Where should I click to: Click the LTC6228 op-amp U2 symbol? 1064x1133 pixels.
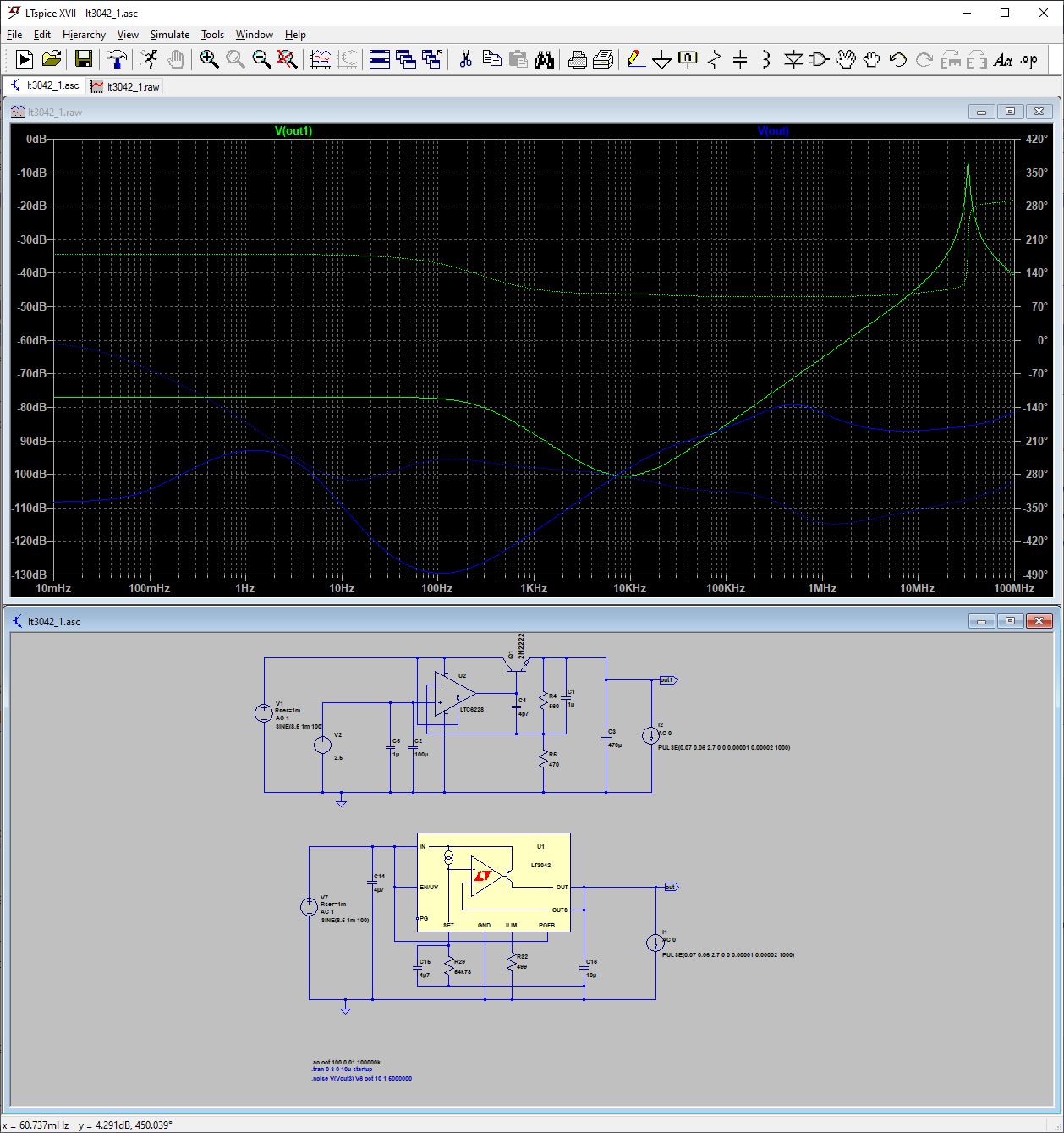[x=453, y=695]
